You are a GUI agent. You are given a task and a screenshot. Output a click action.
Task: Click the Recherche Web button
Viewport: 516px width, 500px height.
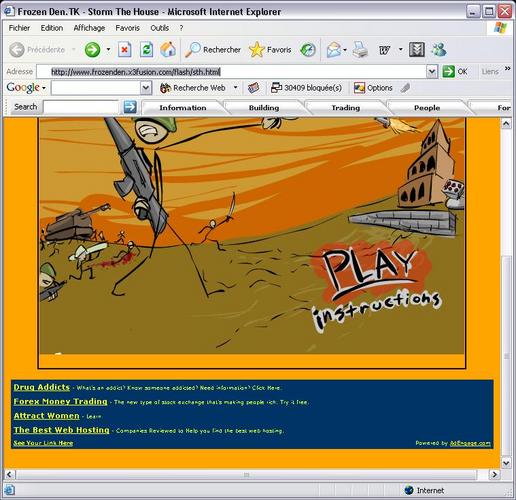coord(193,88)
